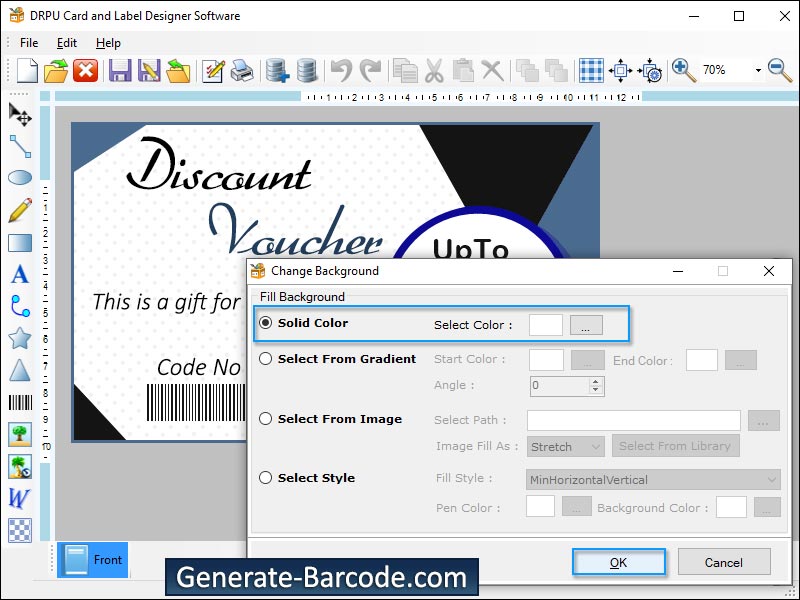Open the Edit menu
The height and width of the screenshot is (600, 800).
66,43
